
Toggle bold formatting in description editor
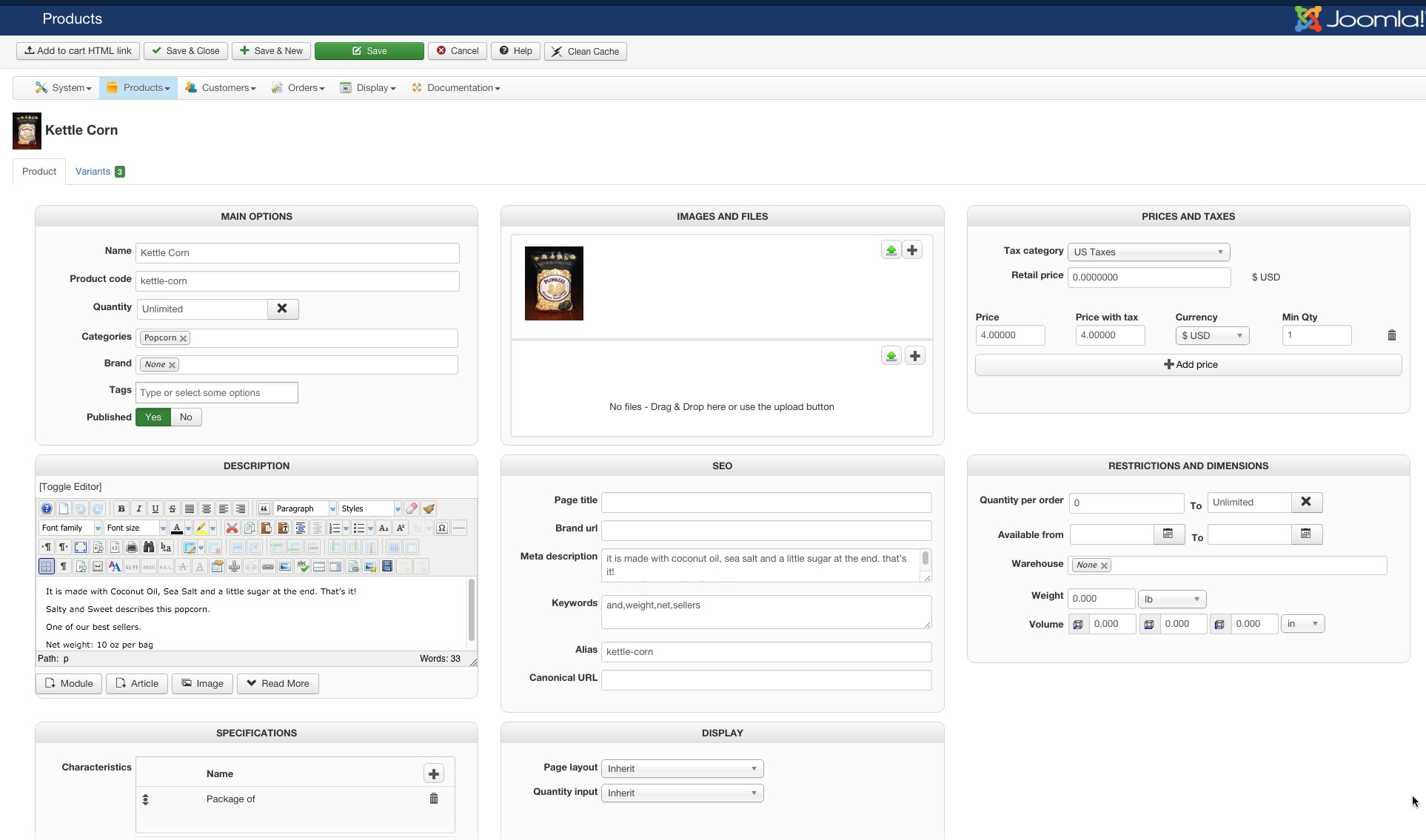121,508
